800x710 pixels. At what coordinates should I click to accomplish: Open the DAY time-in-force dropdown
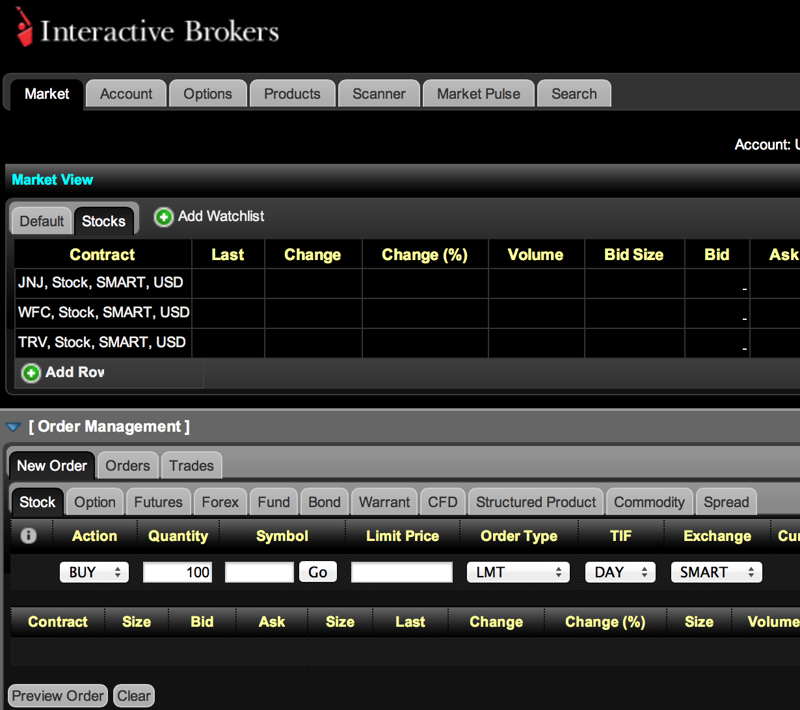[620, 572]
